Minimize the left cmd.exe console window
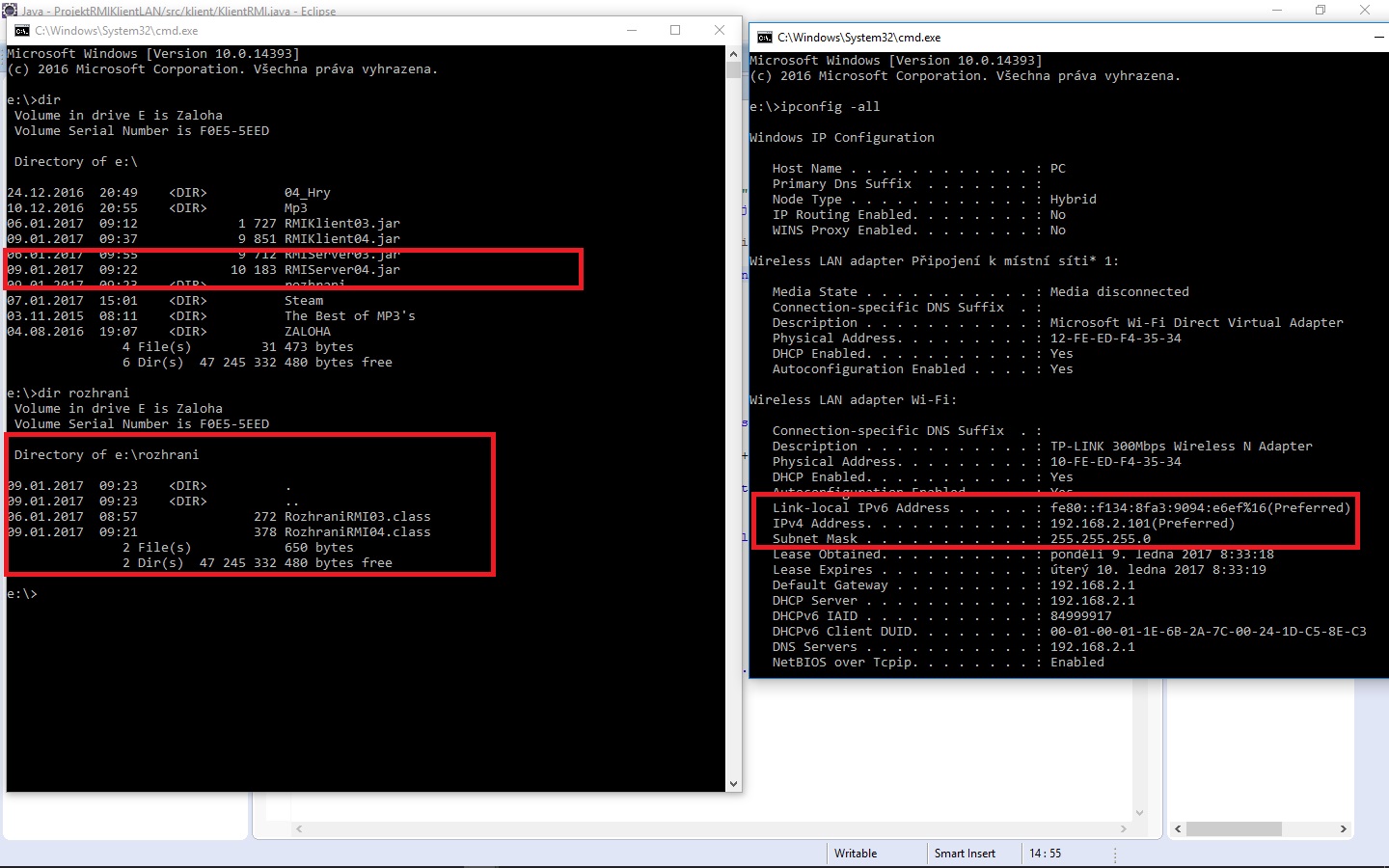1389x868 pixels. pos(632,31)
